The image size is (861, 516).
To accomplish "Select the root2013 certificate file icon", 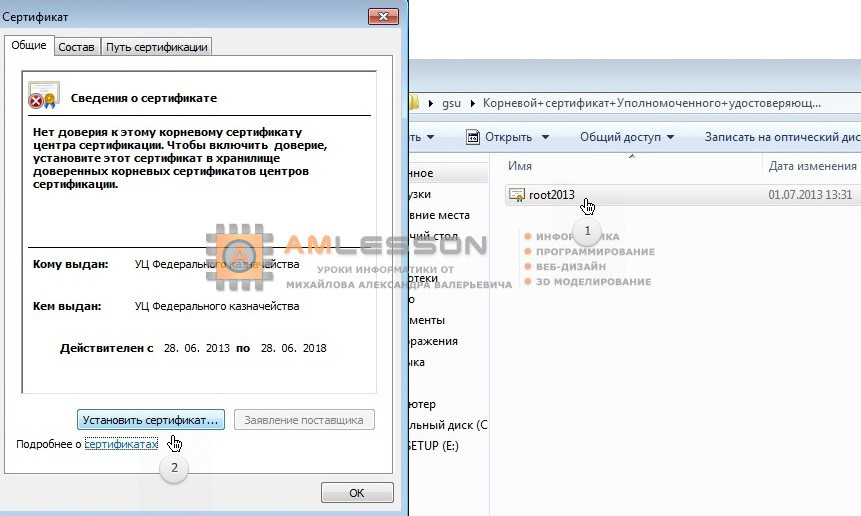I will [x=517, y=195].
